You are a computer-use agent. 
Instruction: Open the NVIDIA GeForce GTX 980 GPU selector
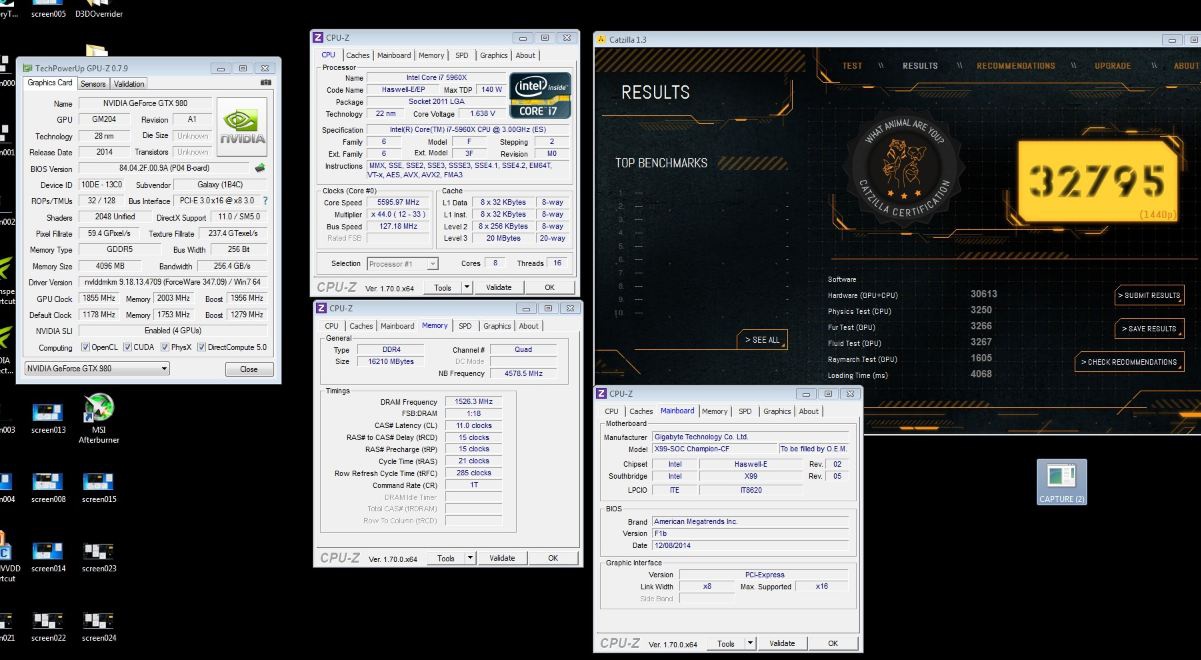97,368
